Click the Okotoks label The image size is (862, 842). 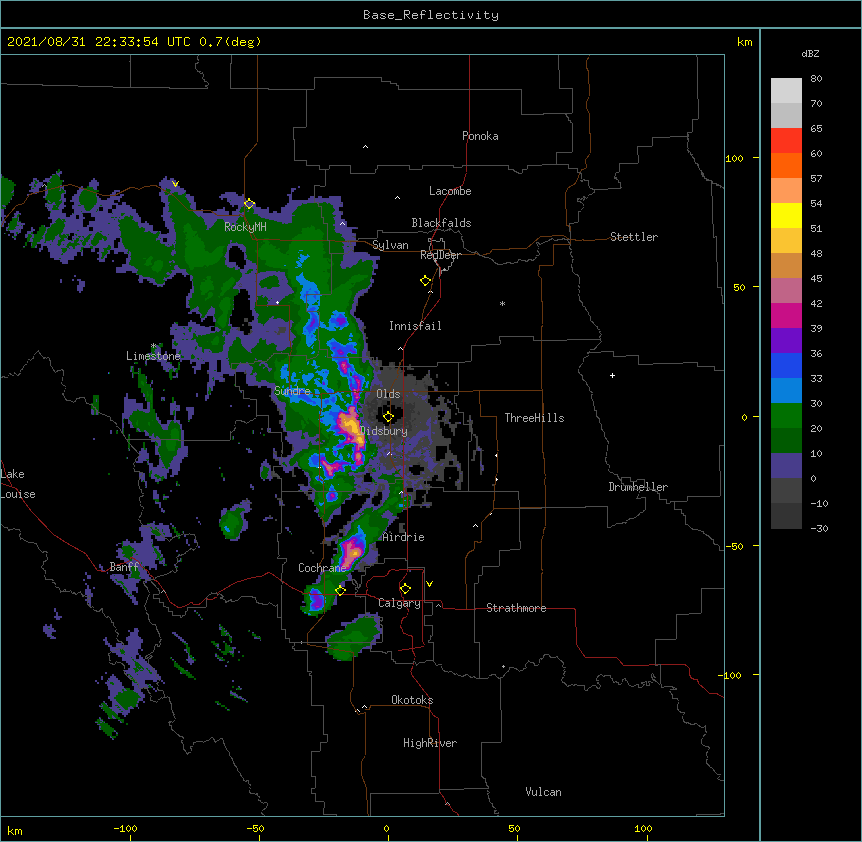pos(412,700)
